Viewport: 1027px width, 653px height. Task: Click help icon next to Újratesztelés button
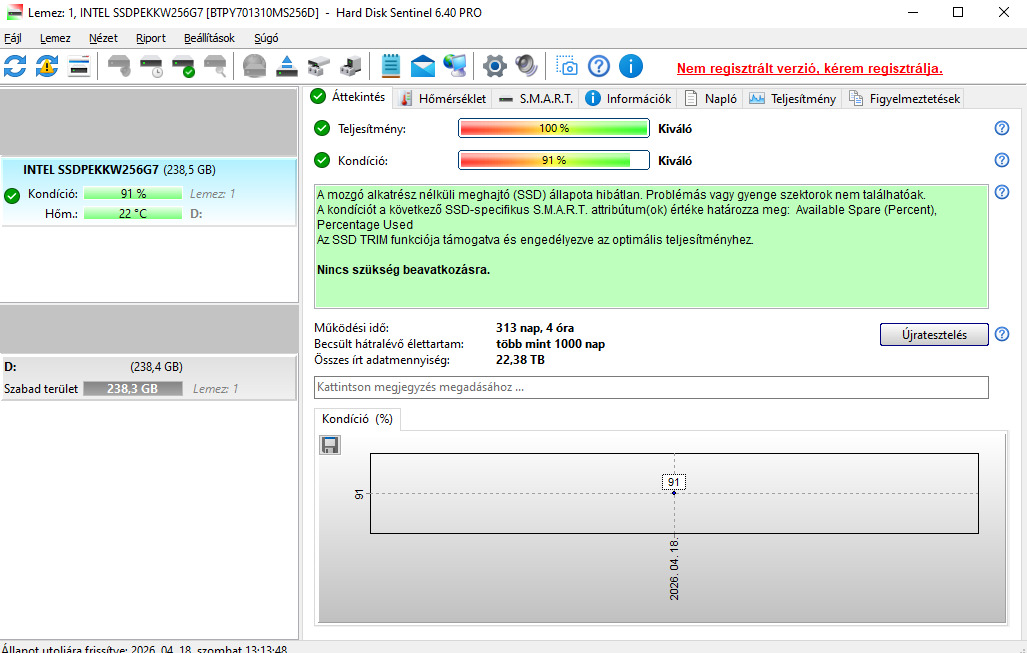1001,334
